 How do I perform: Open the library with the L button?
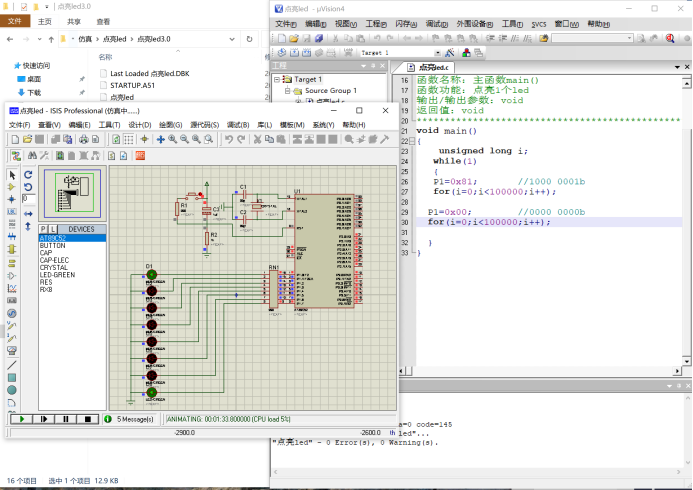[54, 229]
